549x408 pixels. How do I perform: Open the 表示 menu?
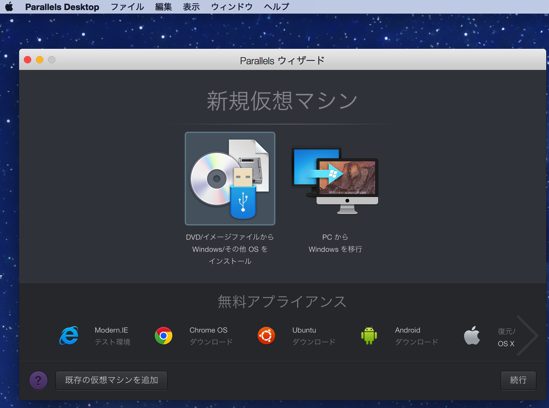coord(192,7)
